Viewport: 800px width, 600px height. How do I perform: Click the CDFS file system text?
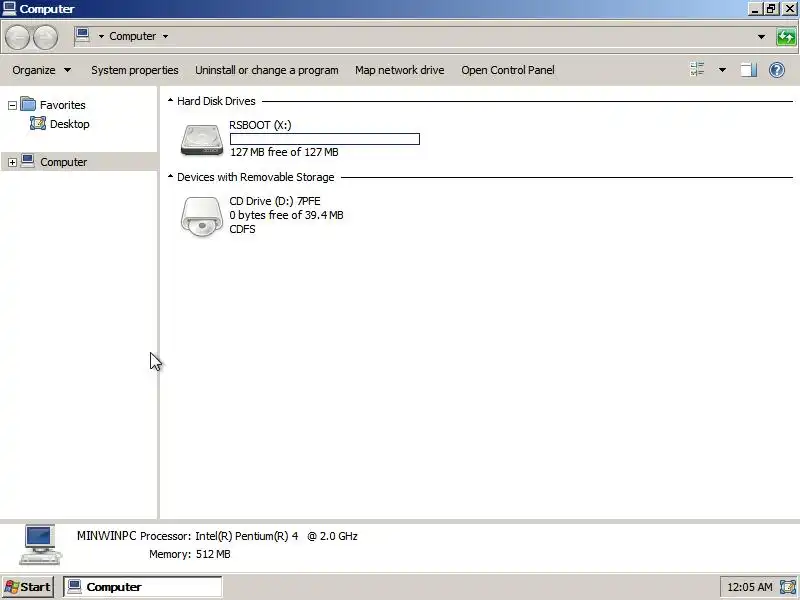point(242,229)
